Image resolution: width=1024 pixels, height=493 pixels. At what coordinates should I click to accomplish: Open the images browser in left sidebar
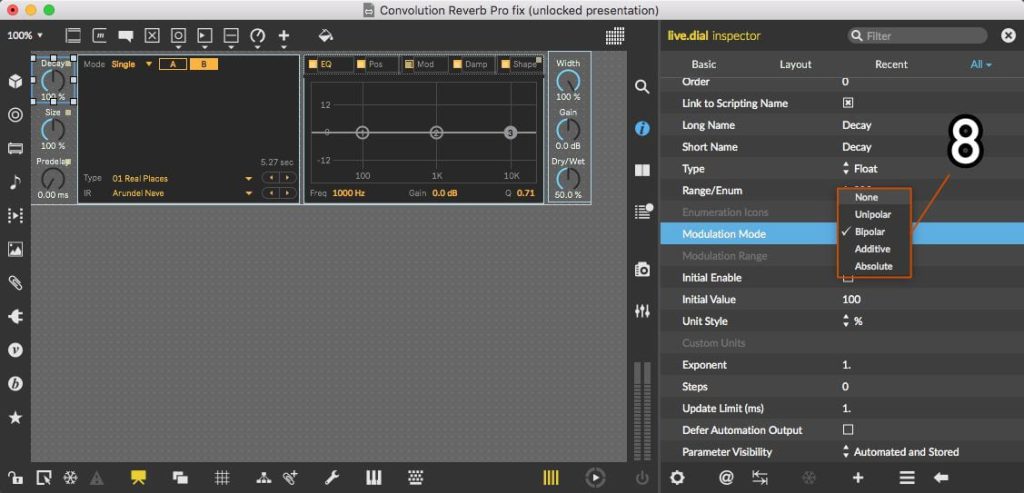[15, 249]
